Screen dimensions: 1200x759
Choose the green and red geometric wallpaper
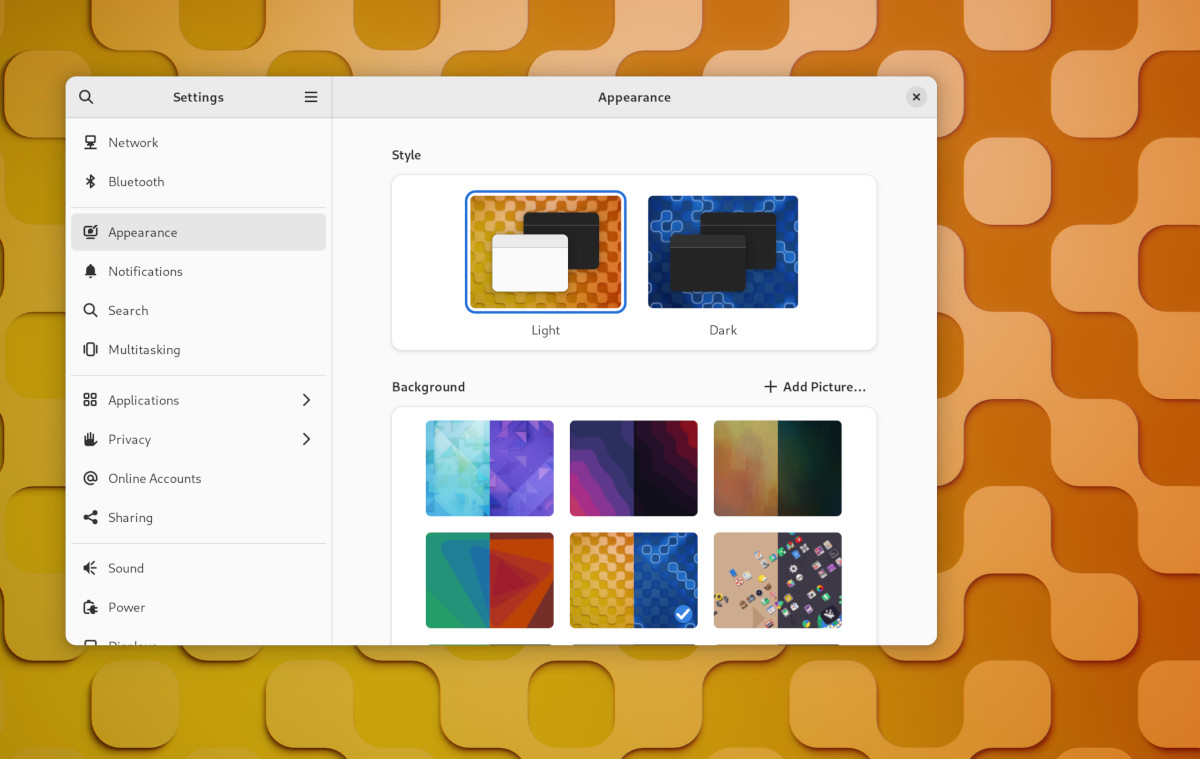pos(489,580)
